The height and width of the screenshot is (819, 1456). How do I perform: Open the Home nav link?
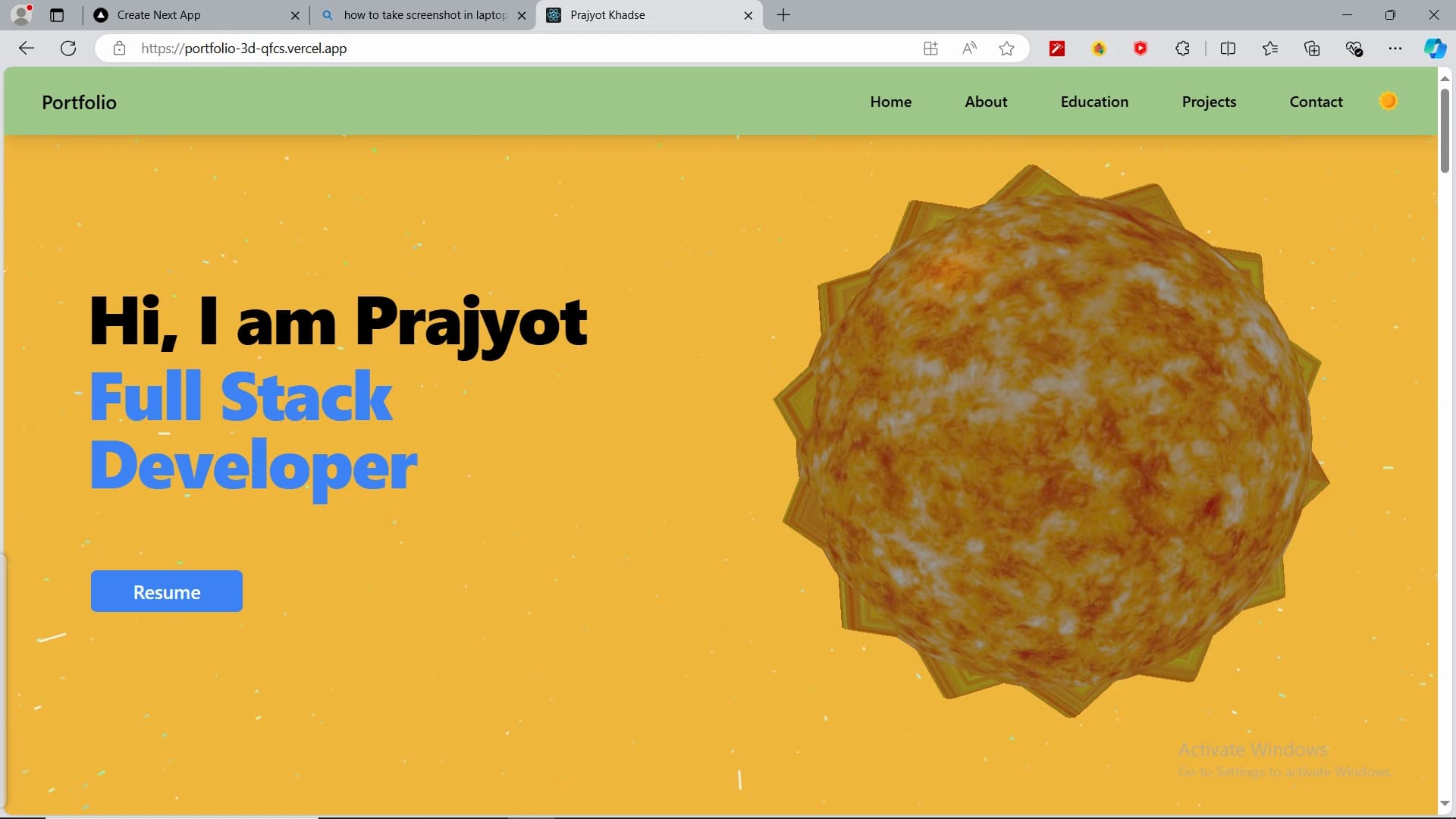point(890,102)
